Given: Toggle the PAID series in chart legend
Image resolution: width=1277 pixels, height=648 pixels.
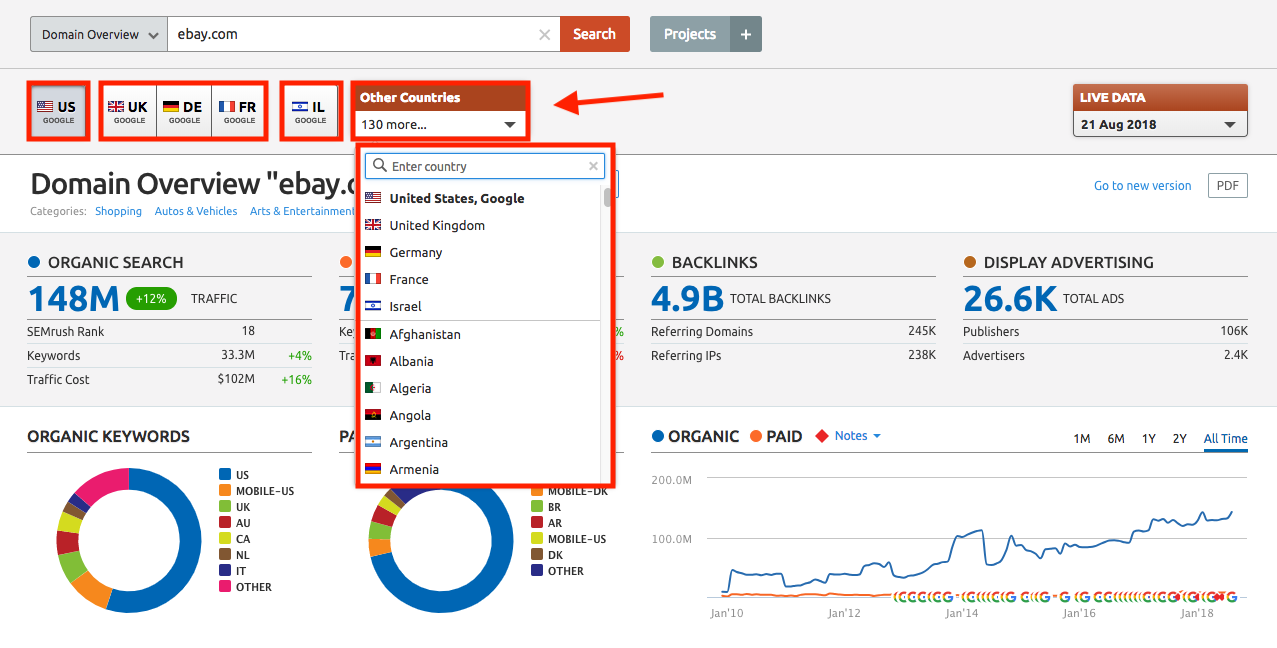Looking at the screenshot, I should tap(776, 436).
